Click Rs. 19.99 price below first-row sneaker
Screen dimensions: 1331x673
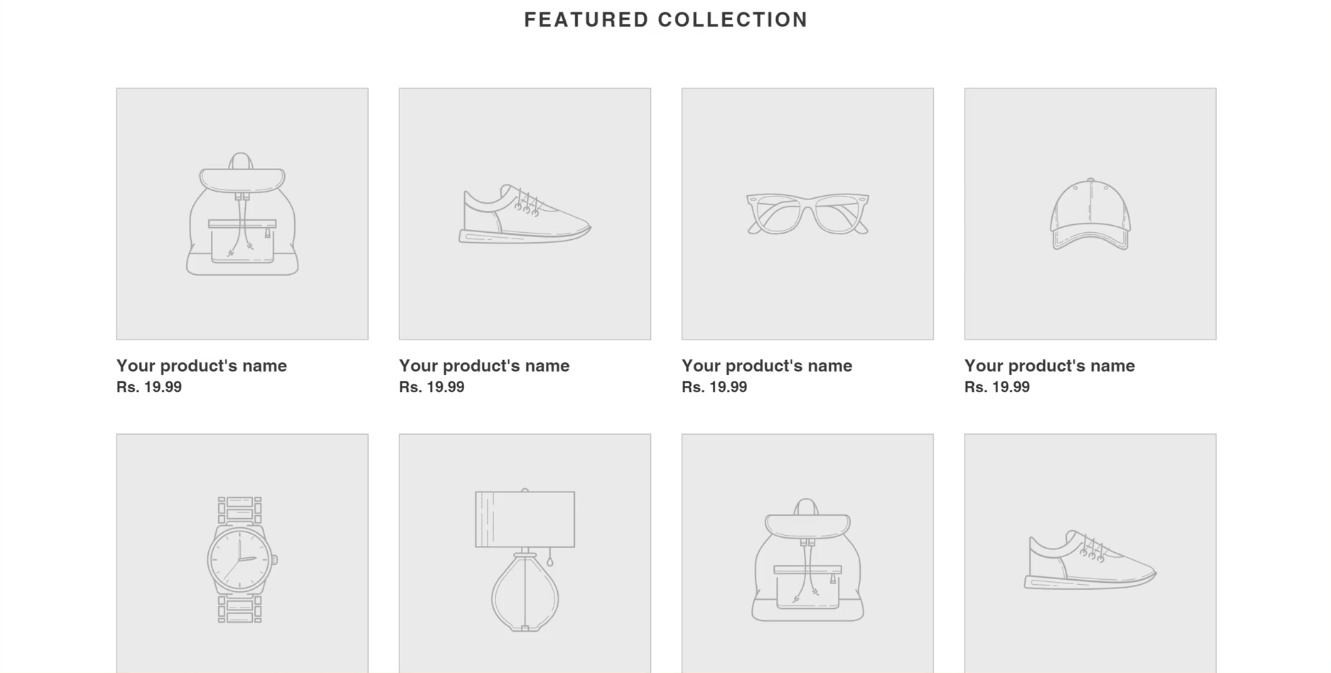pyautogui.click(x=432, y=387)
